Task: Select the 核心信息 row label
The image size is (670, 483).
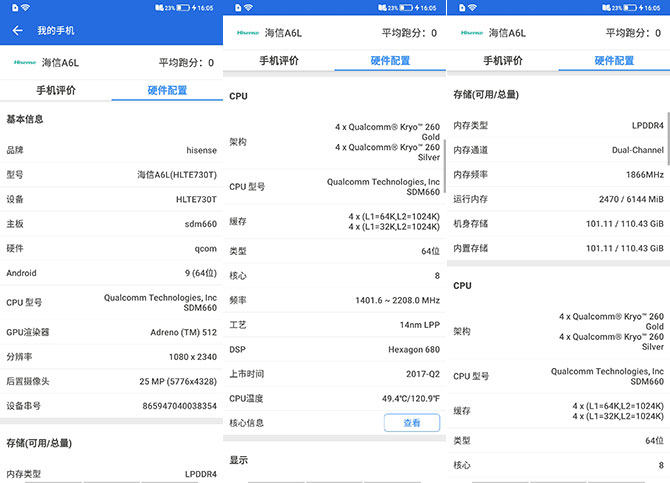Action: coord(246,423)
